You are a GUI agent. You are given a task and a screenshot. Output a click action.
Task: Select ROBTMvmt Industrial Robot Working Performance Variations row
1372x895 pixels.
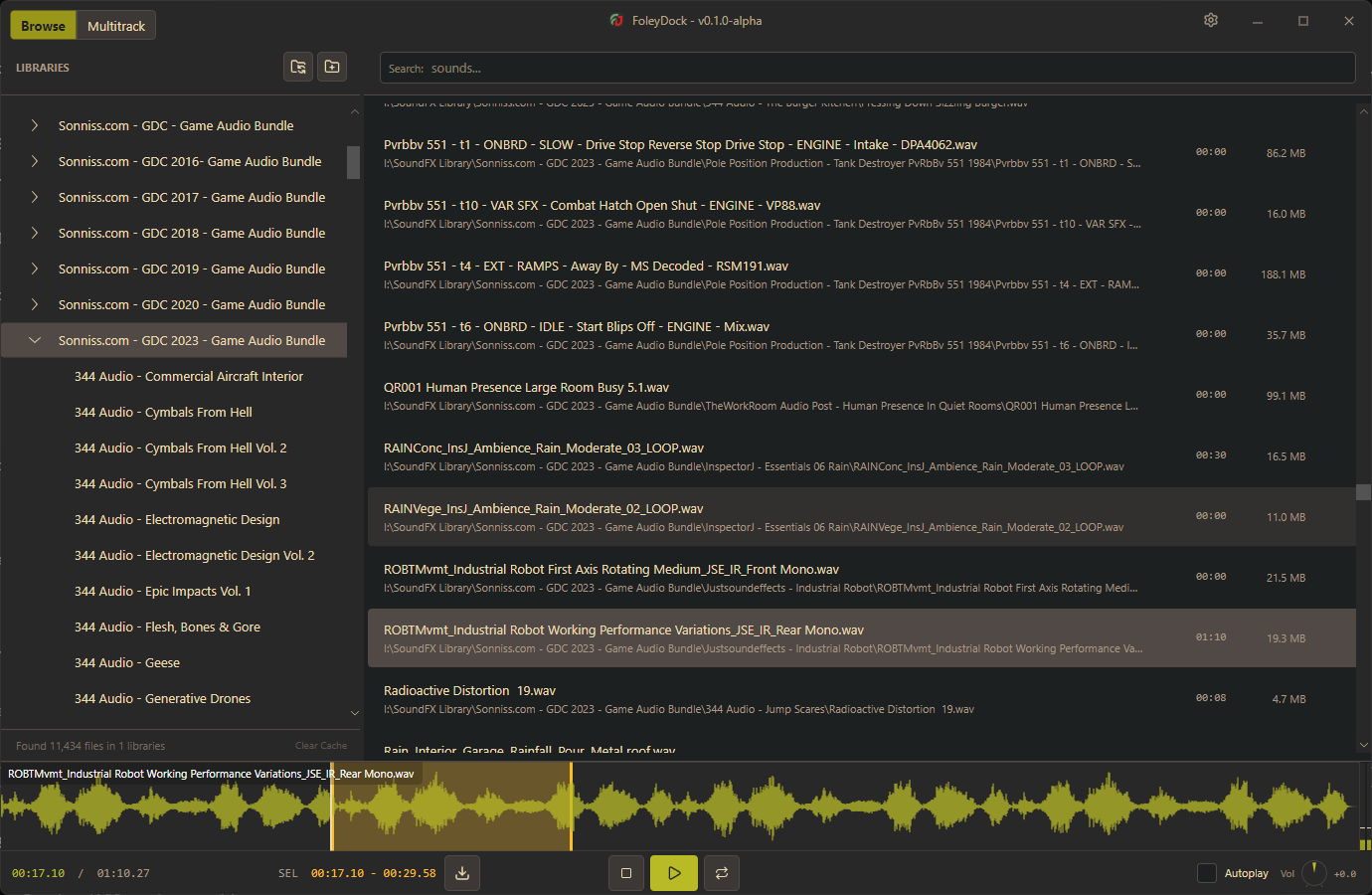[861, 638]
